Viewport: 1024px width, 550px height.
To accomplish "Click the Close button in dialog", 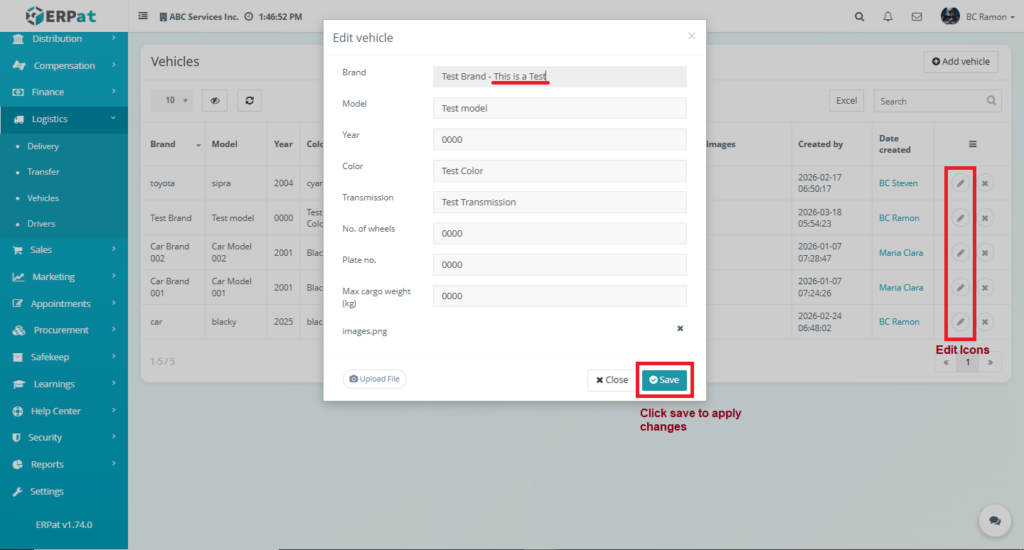I will (612, 380).
